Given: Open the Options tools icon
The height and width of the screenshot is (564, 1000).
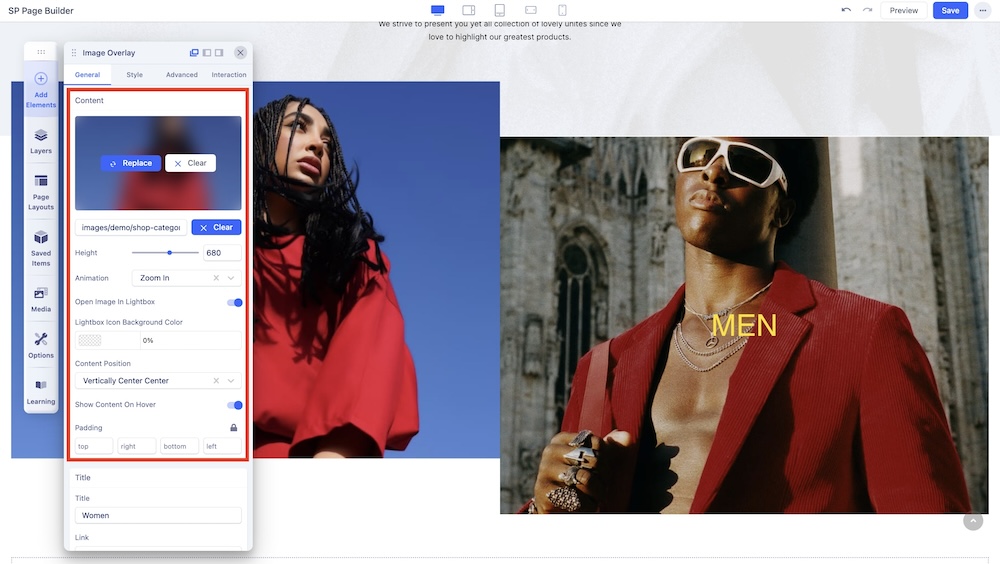Looking at the screenshot, I should 41,345.
